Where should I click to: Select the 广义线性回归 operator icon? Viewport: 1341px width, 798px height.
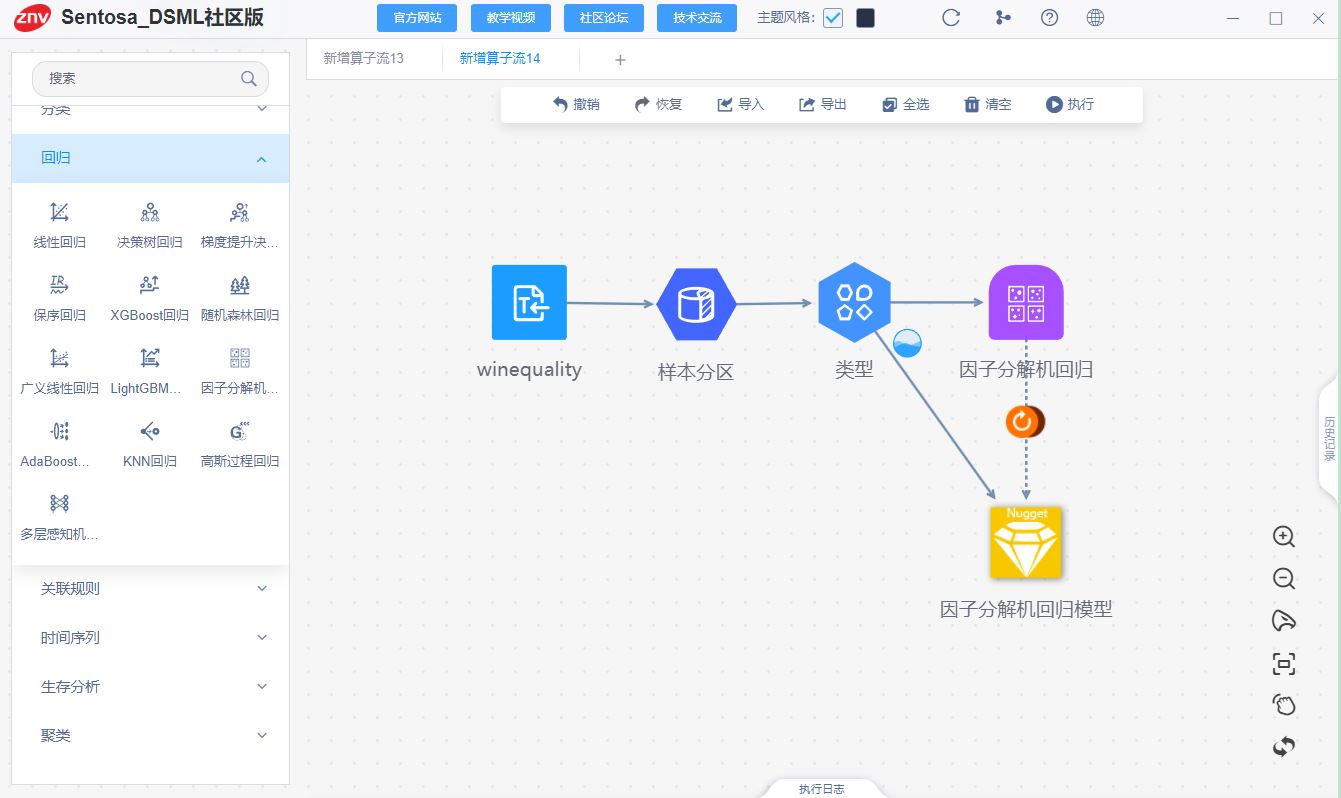pos(60,358)
